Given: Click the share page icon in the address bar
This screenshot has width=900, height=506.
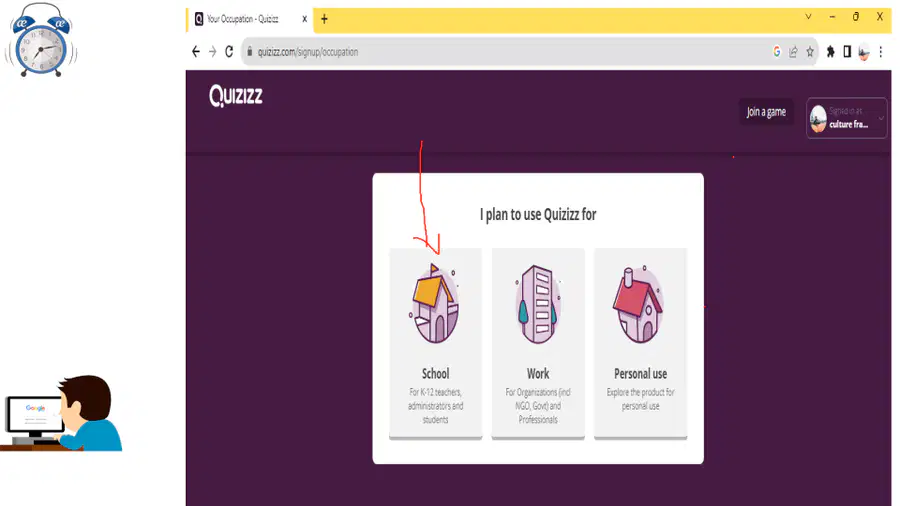Looking at the screenshot, I should click(793, 52).
